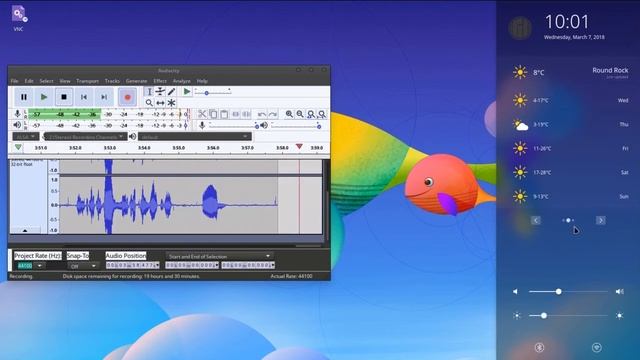640x360 pixels.
Task: Click the Zoom In magnifier
Action: (289, 114)
